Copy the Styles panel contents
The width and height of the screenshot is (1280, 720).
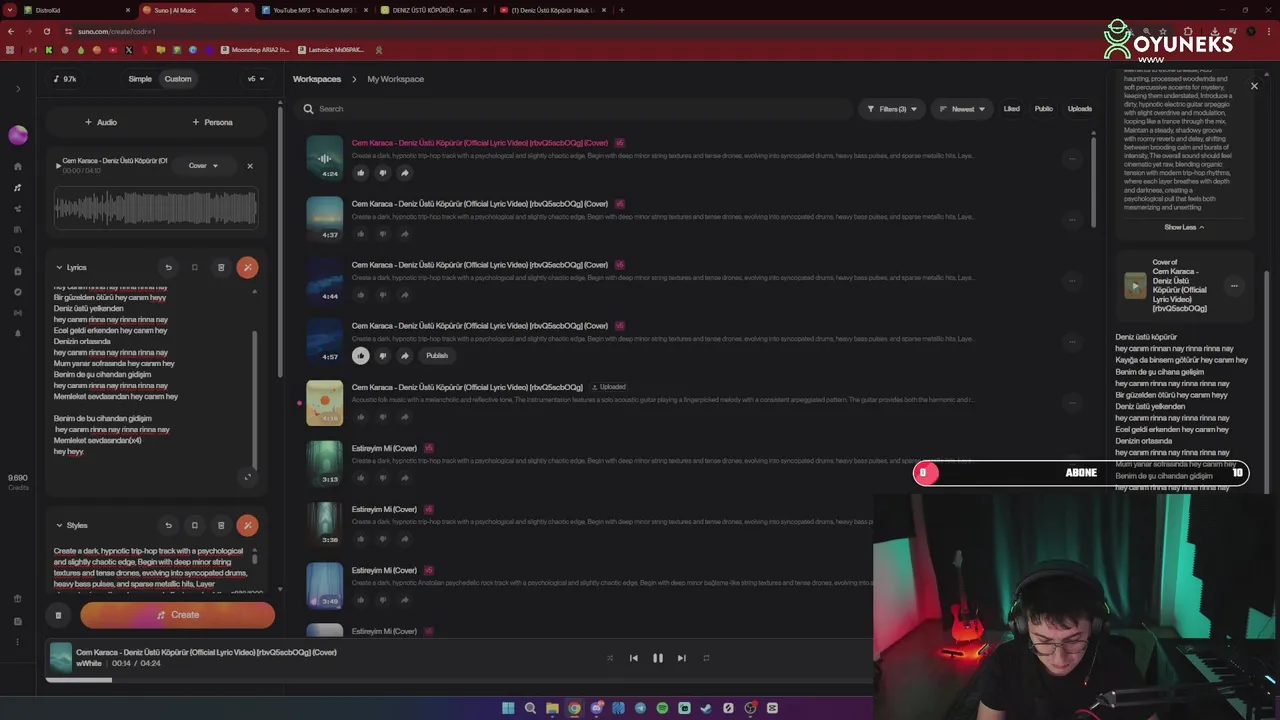195,525
